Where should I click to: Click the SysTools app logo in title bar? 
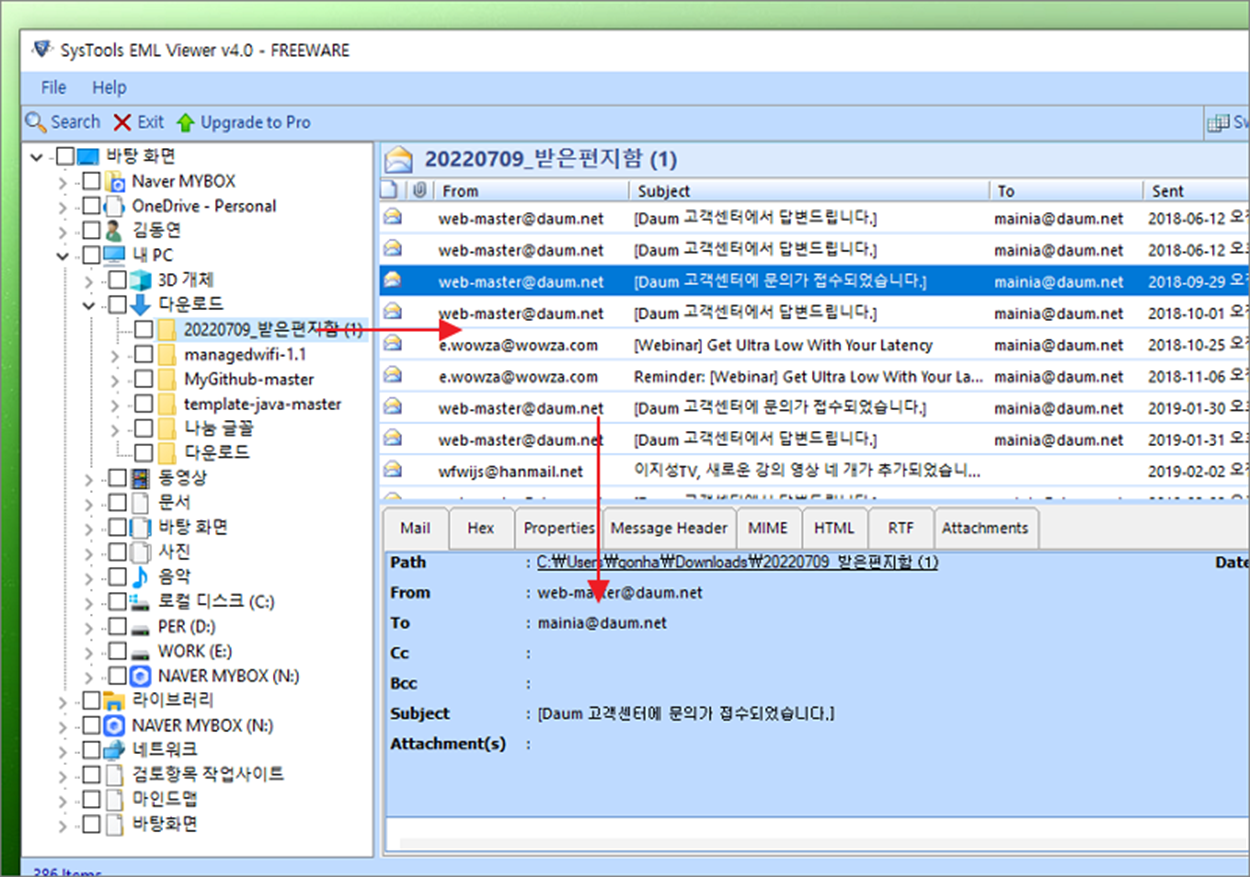click(42, 50)
